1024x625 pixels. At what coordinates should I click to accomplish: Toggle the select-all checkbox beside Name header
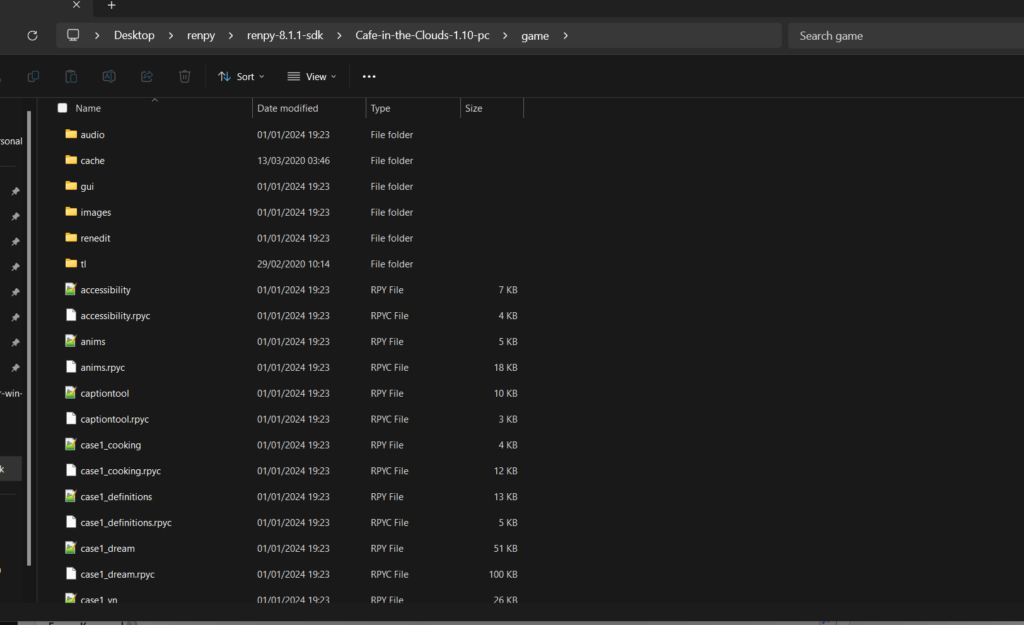[x=63, y=108]
